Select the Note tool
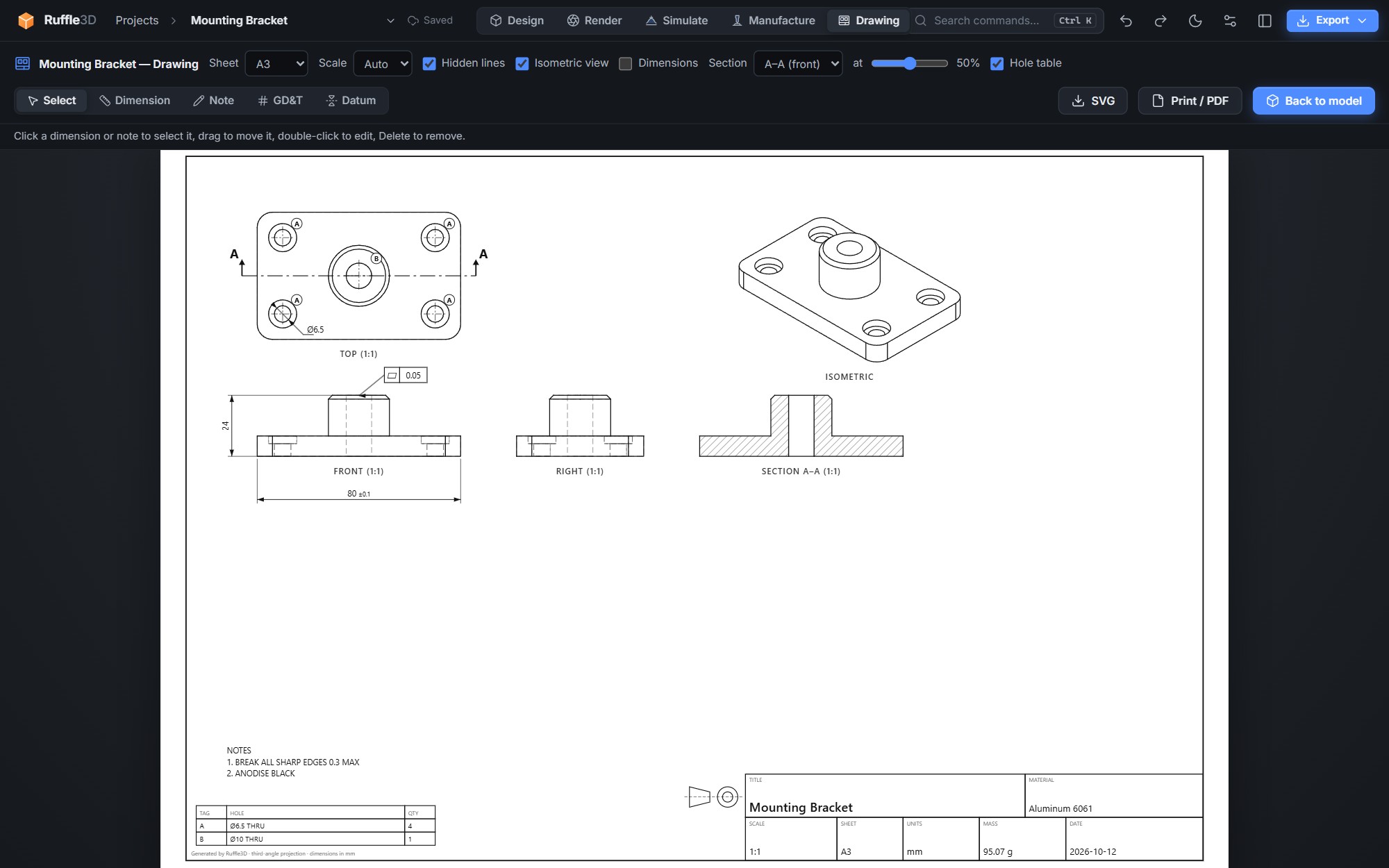The height and width of the screenshot is (868, 1389). pyautogui.click(x=214, y=101)
